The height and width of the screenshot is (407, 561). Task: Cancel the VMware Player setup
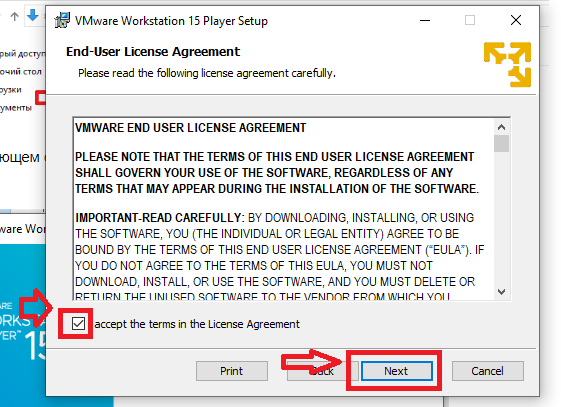pos(487,371)
